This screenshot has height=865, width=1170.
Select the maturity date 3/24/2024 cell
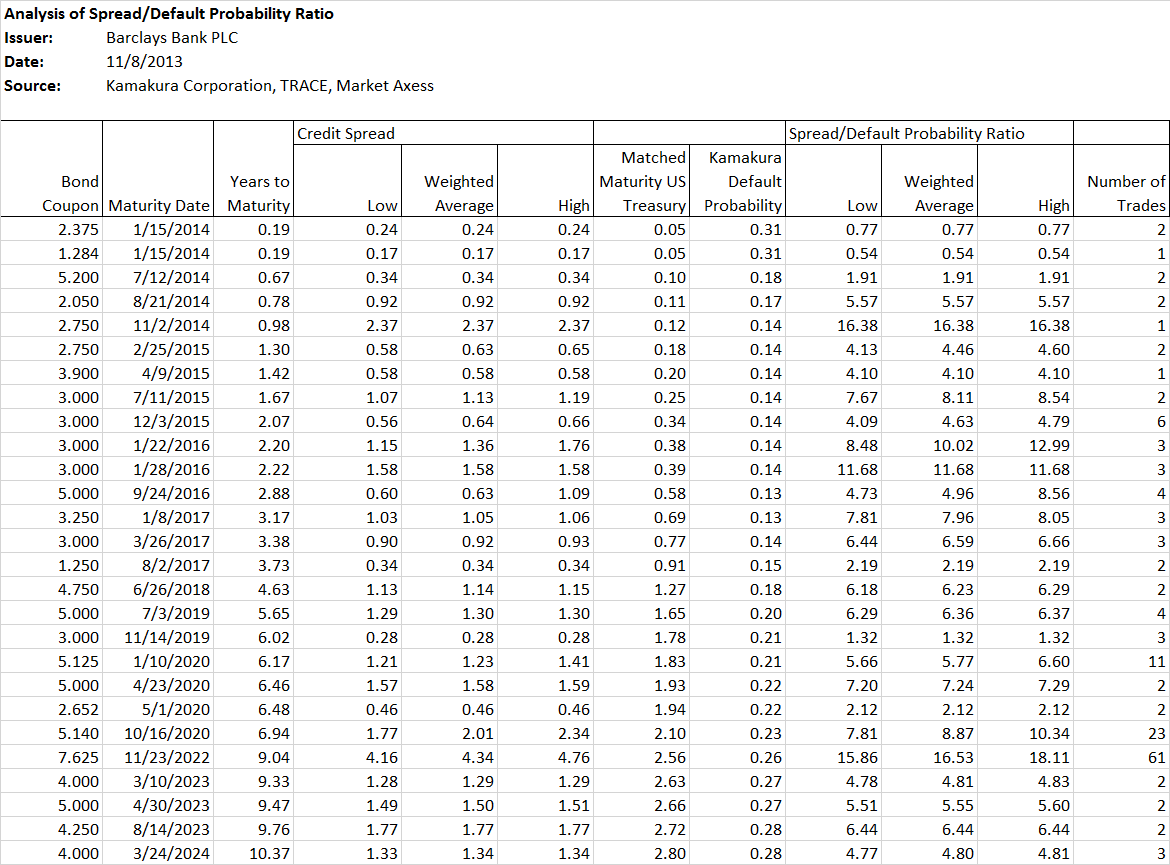pyautogui.click(x=158, y=853)
